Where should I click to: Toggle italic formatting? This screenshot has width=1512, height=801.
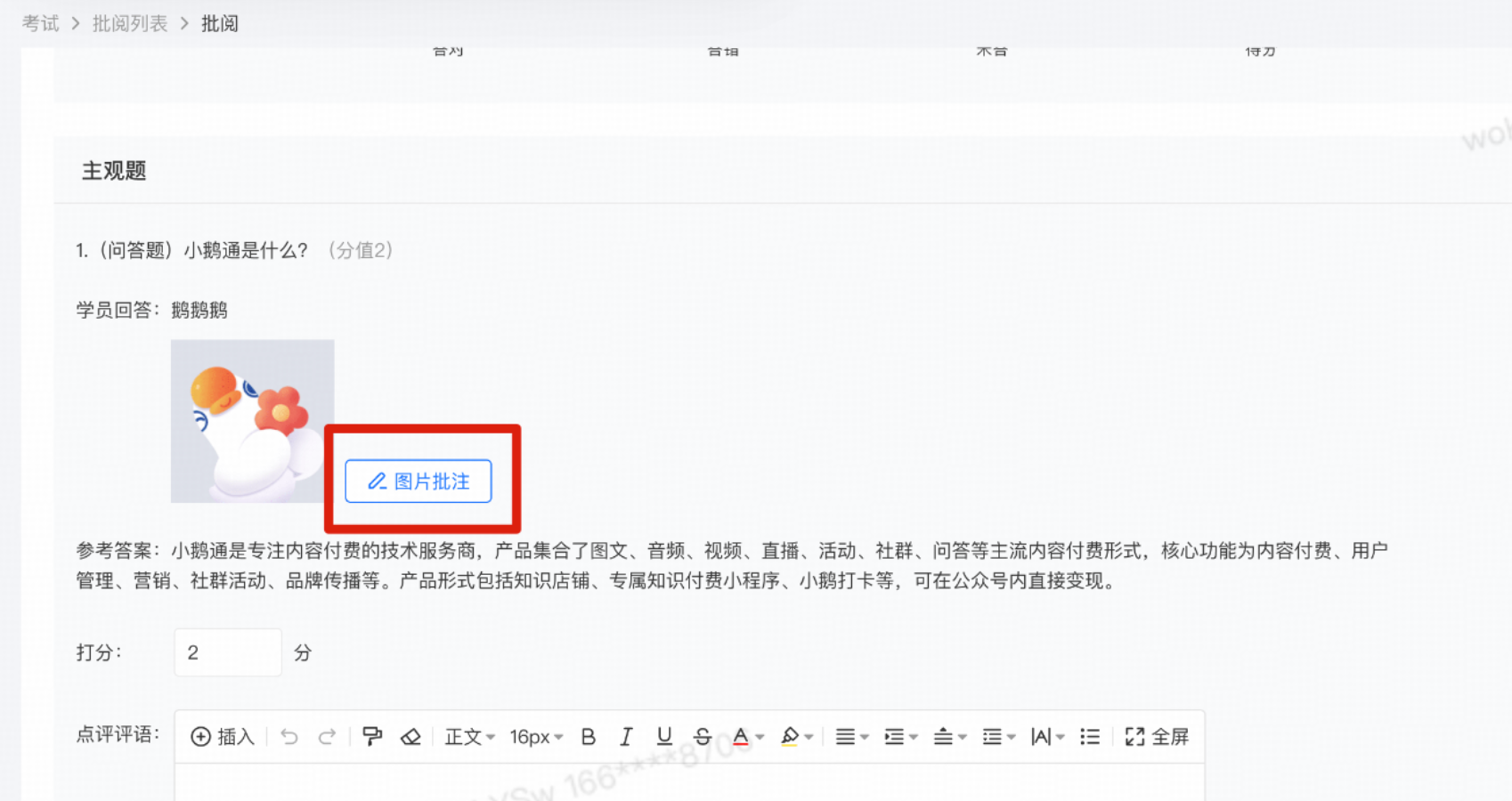(x=626, y=736)
